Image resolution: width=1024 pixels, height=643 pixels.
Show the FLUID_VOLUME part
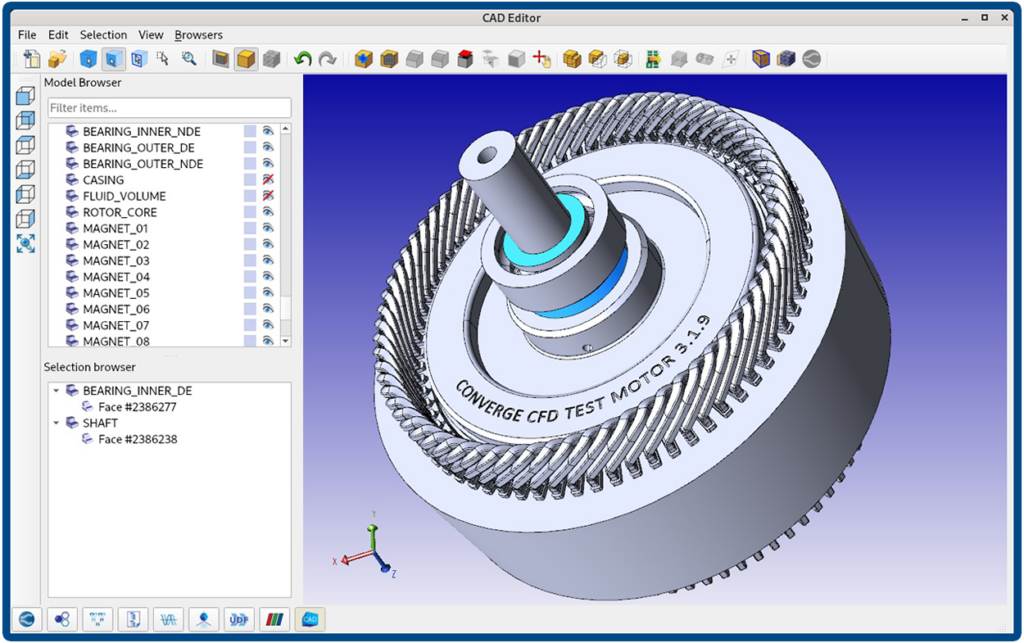(266, 195)
